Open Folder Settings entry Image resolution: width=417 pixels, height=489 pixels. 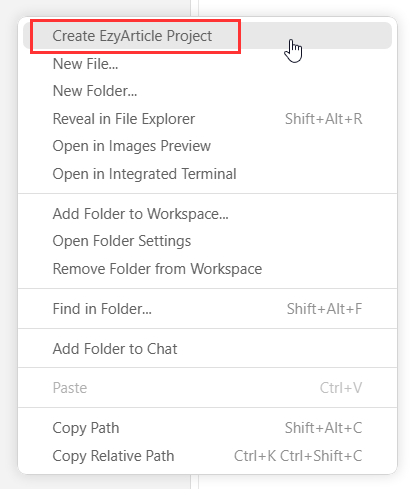point(207,241)
